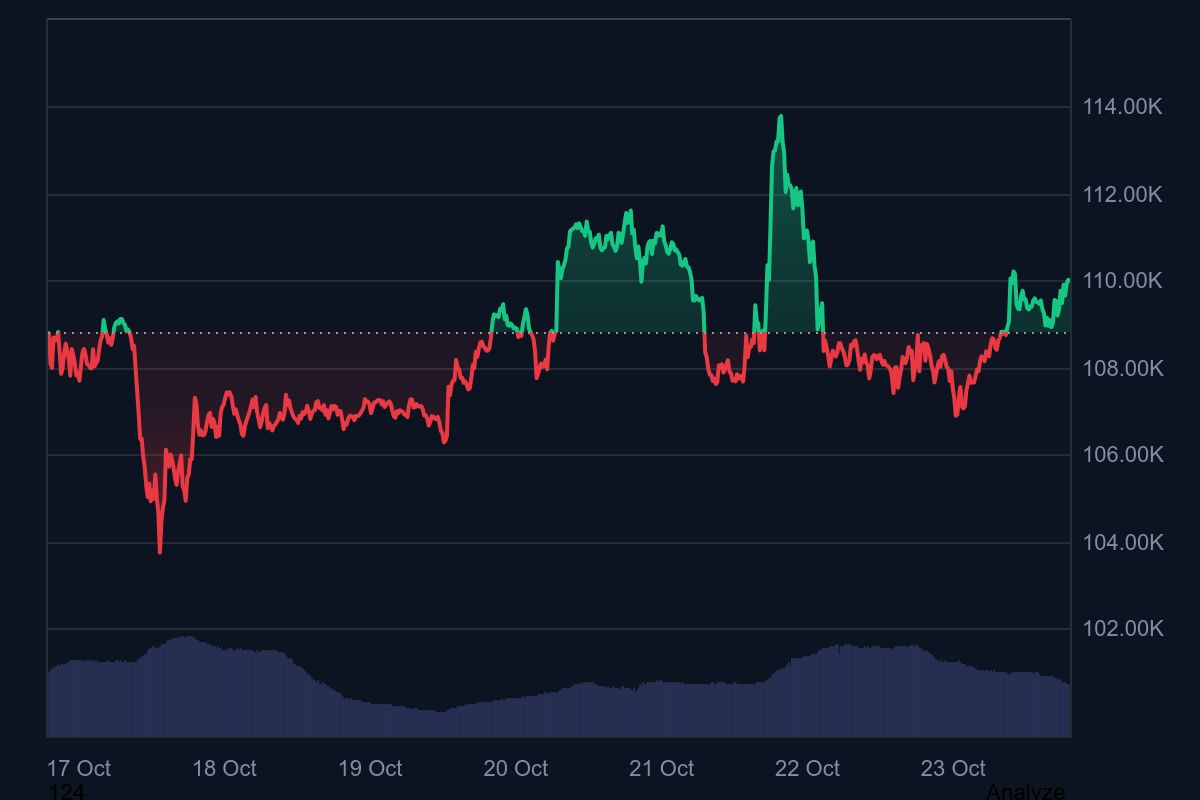Click the 20 Oct axis label
Image resolution: width=1200 pixels, height=800 pixels.
[515, 768]
